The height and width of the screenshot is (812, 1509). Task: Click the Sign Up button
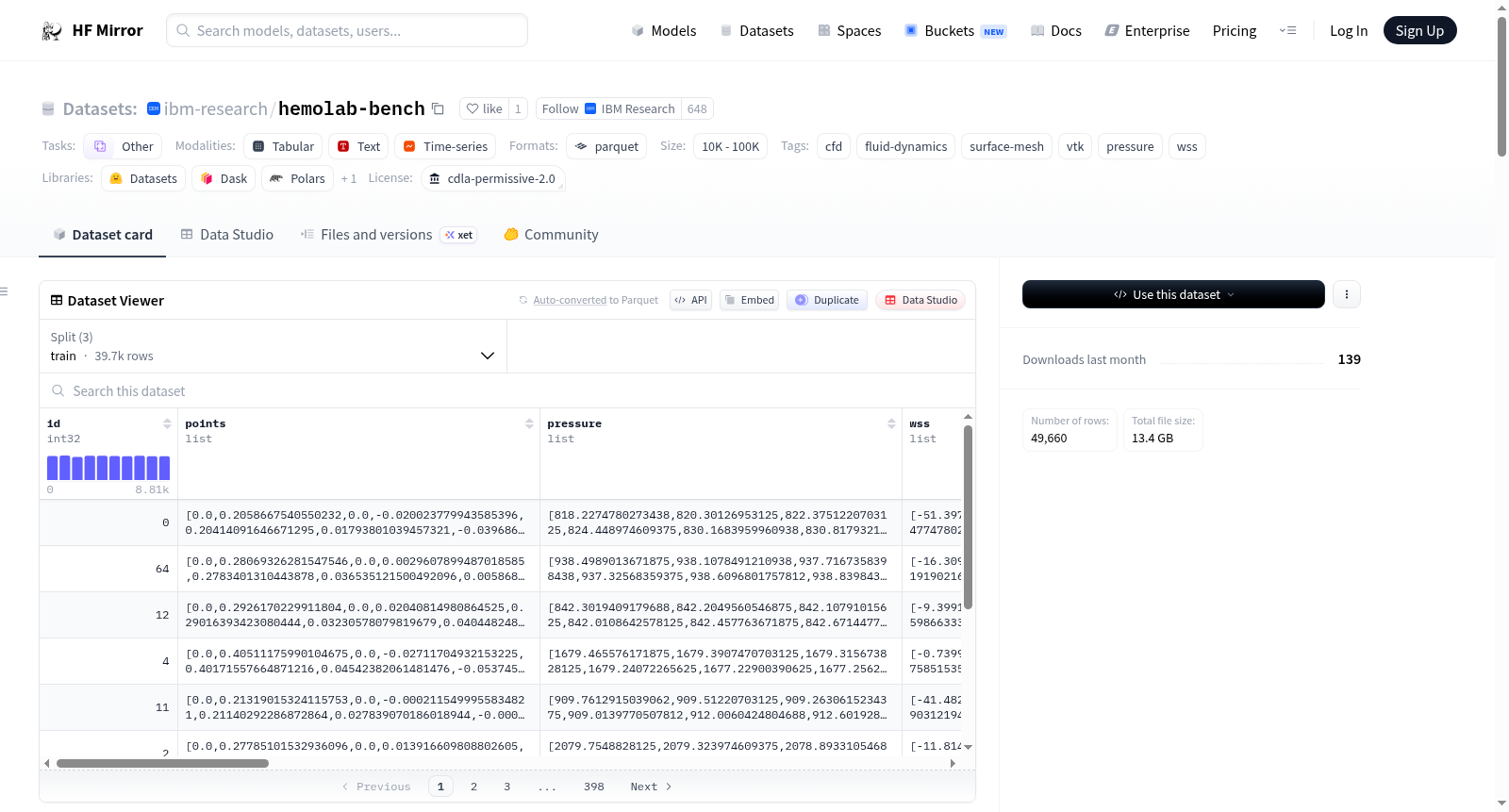coord(1420,31)
